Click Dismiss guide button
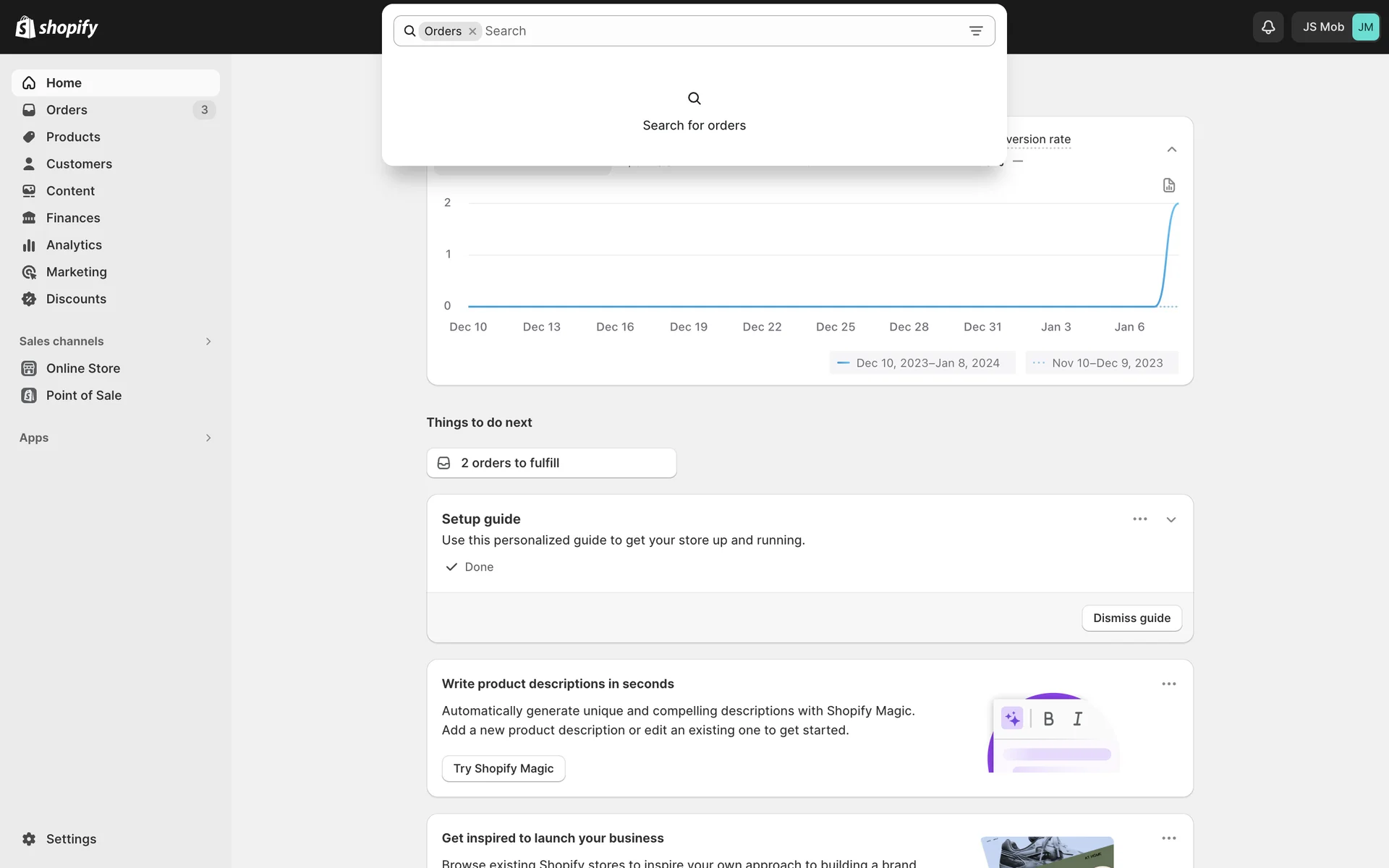 click(x=1131, y=618)
